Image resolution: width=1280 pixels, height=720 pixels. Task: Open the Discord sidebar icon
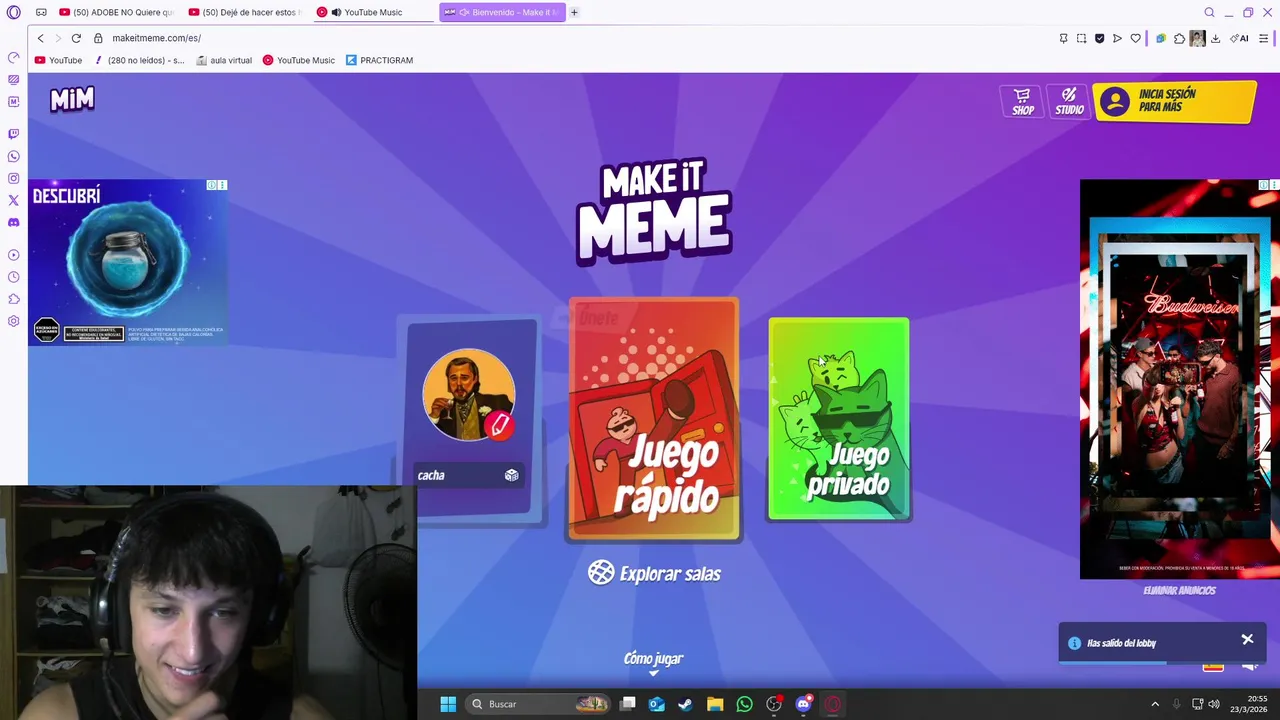coord(13,222)
